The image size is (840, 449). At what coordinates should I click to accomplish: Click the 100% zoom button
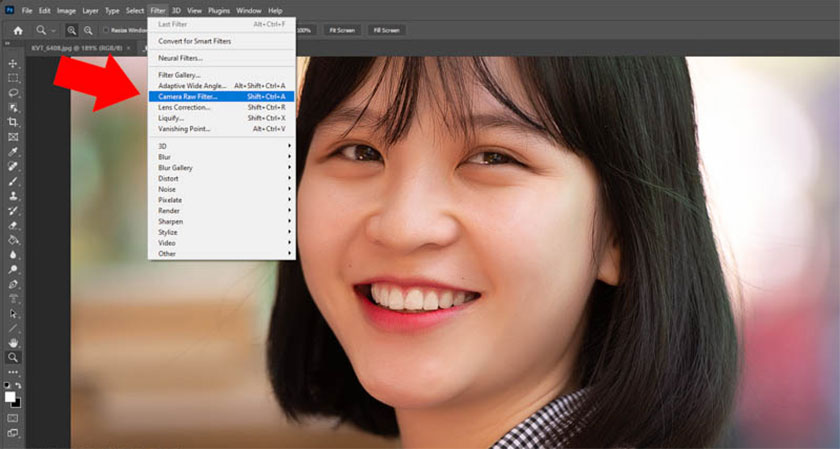[x=305, y=31]
